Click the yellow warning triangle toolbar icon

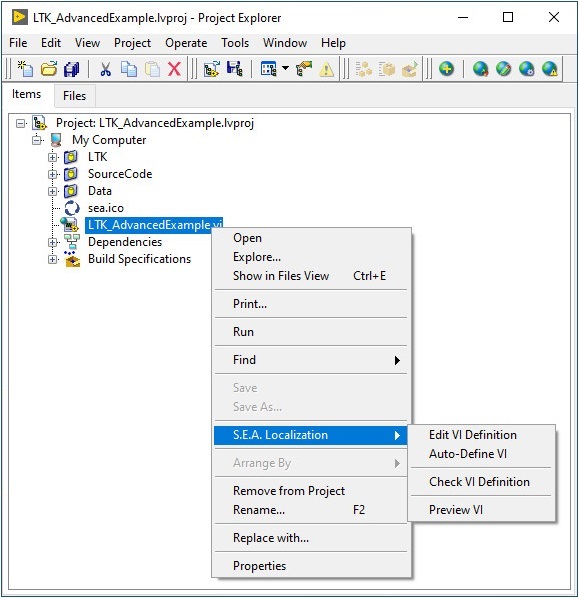(326, 69)
